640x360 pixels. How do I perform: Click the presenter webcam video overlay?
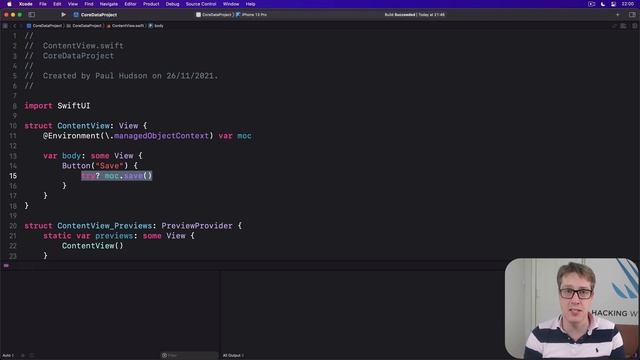571,308
